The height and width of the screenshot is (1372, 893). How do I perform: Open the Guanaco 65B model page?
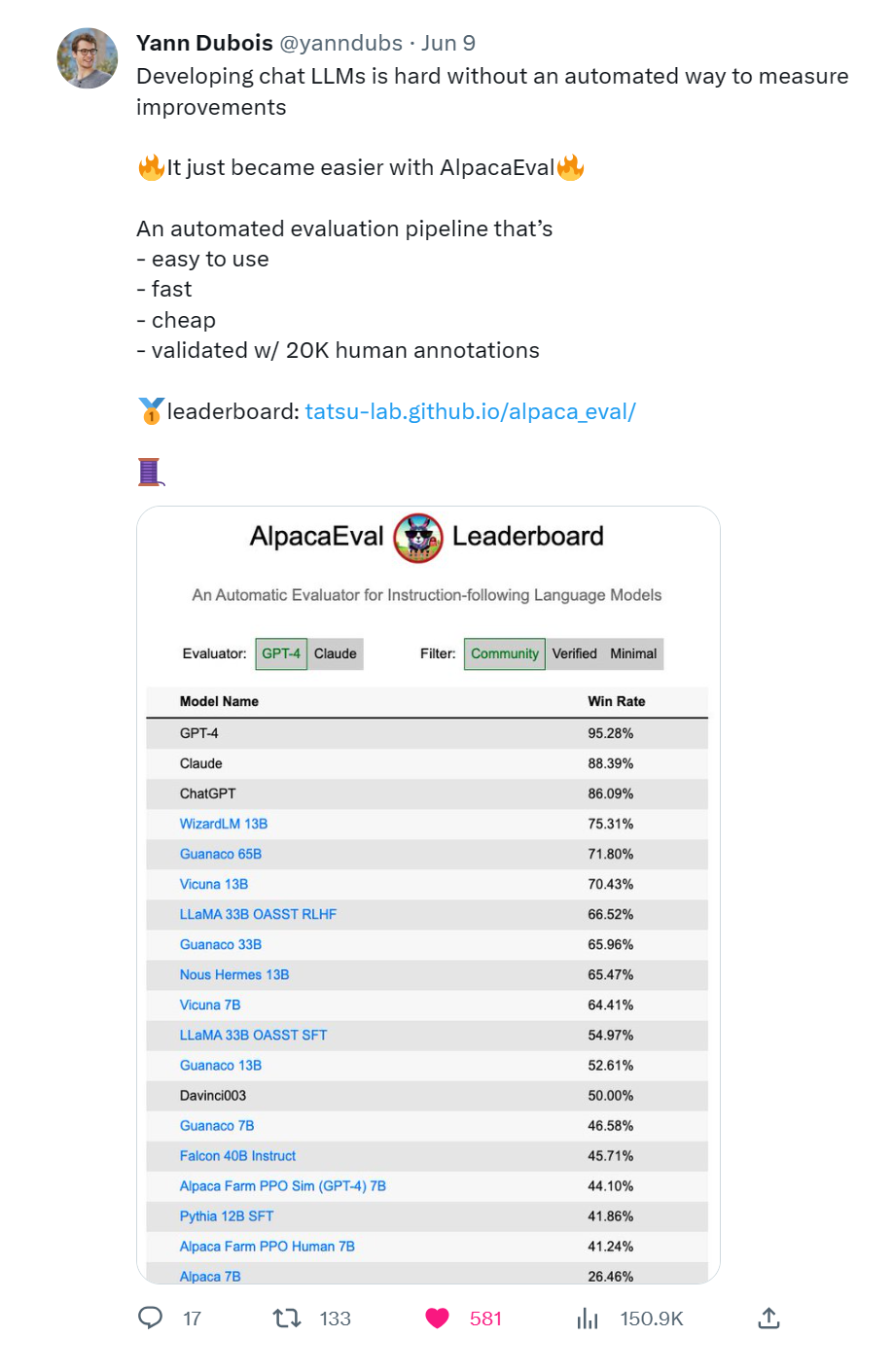click(x=221, y=854)
